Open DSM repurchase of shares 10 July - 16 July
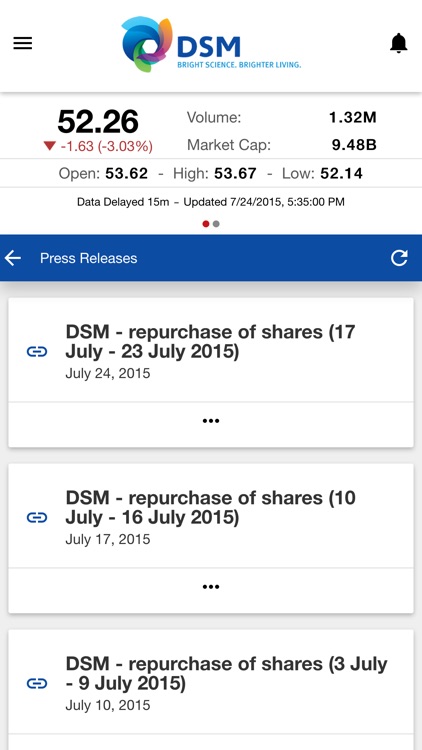422x750 pixels. coord(211,507)
